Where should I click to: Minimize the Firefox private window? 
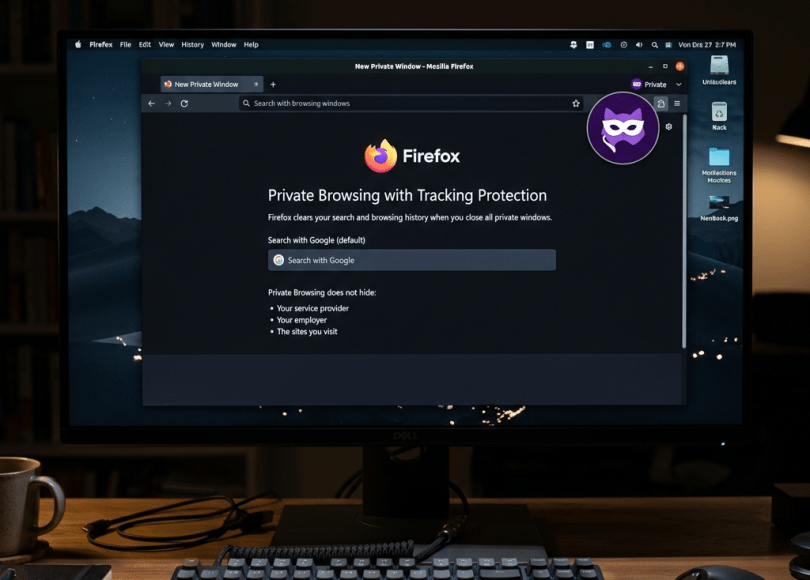click(650, 66)
